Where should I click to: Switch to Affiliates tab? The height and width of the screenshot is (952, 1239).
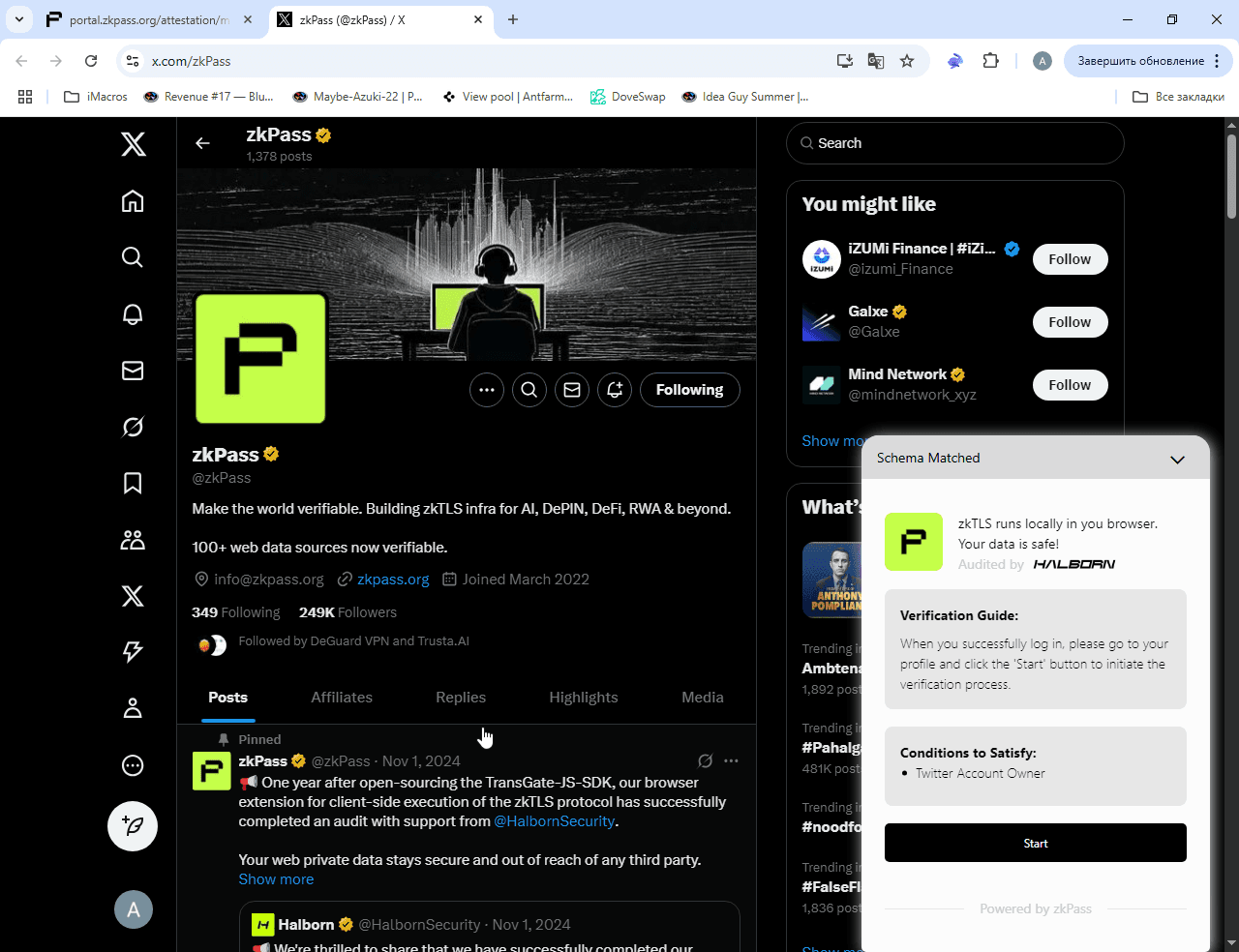[342, 698]
